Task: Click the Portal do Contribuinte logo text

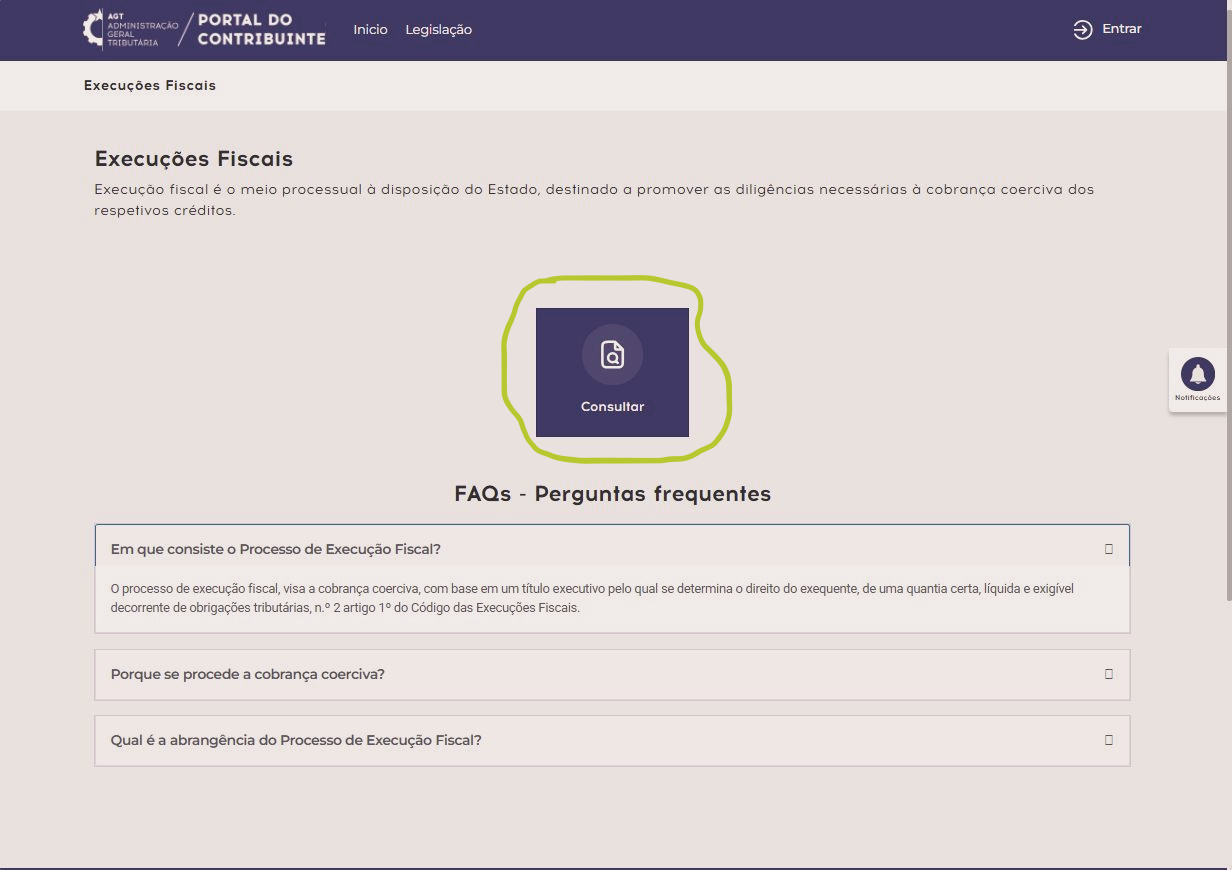Action: tap(261, 29)
